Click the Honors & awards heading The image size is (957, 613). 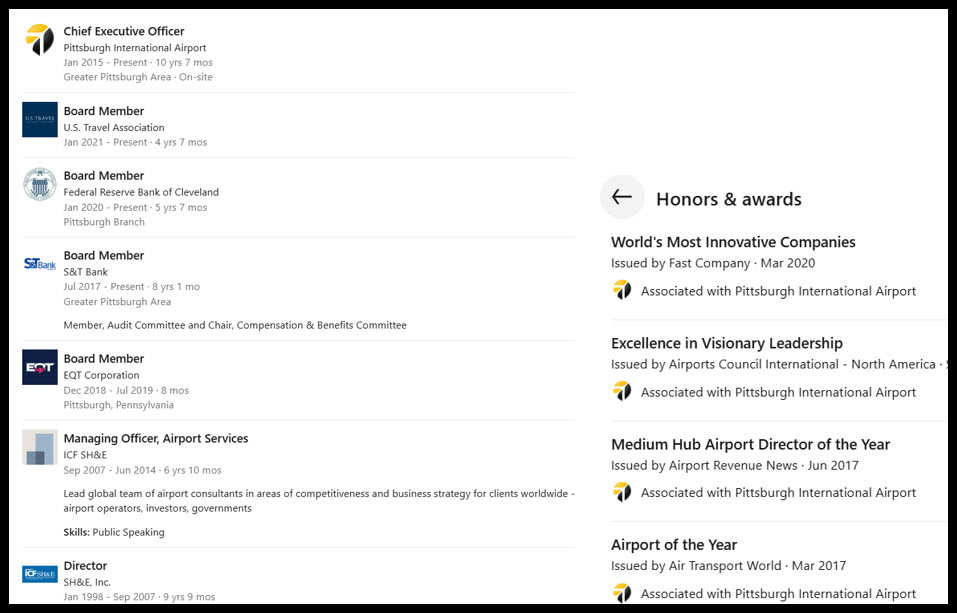point(729,199)
